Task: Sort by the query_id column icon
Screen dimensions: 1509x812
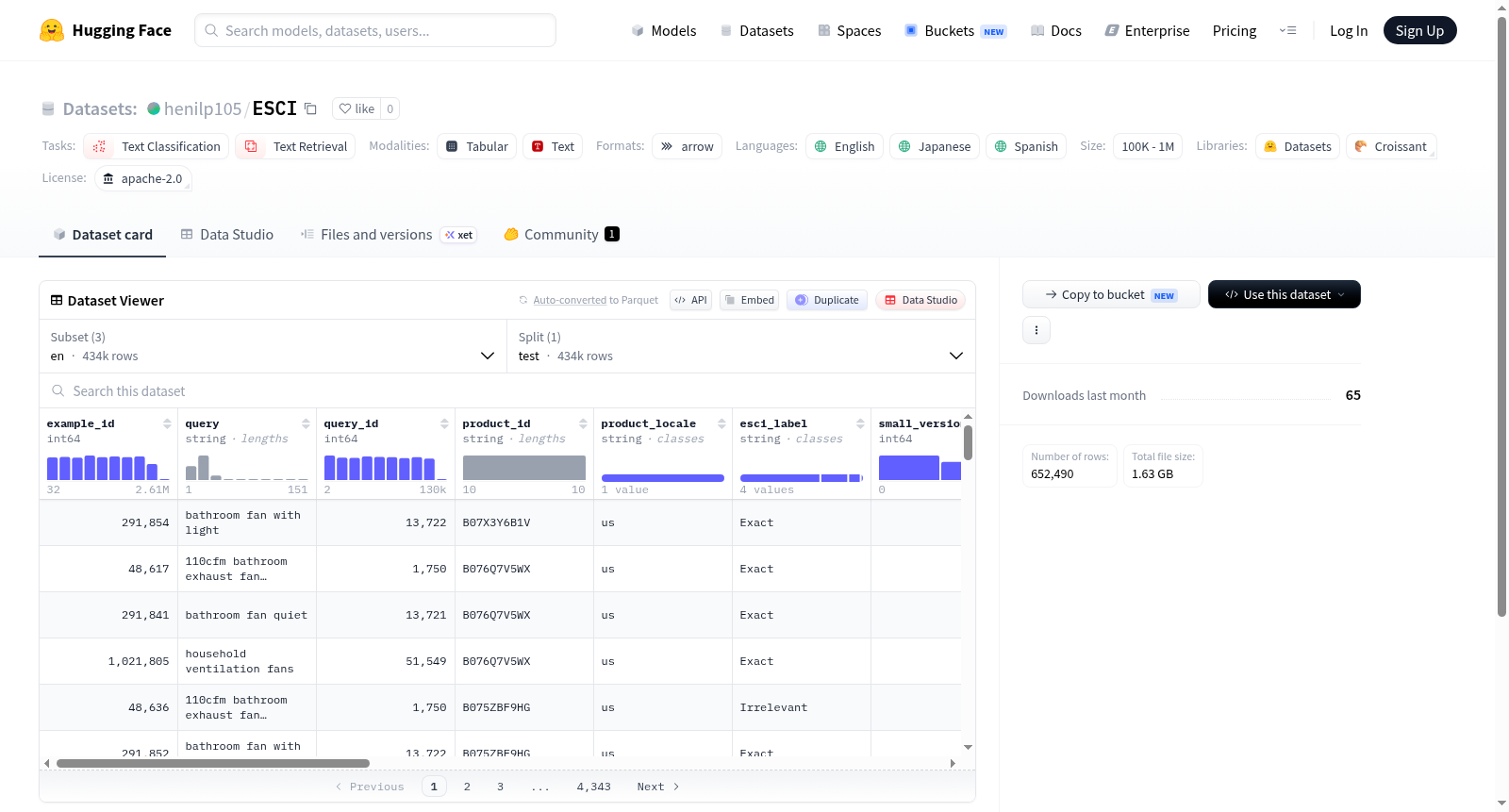Action: click(444, 423)
